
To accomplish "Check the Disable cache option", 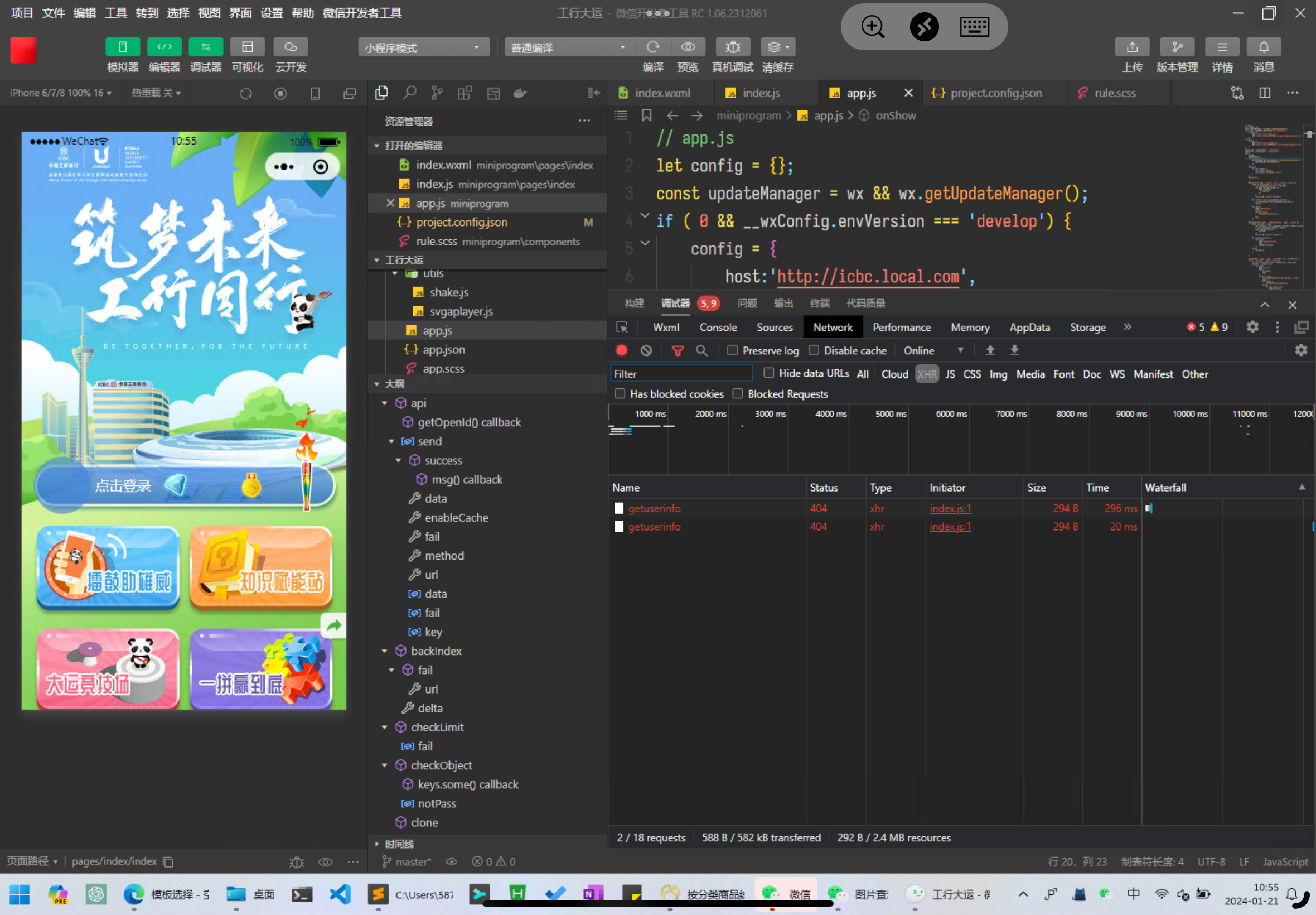I will pyautogui.click(x=814, y=350).
